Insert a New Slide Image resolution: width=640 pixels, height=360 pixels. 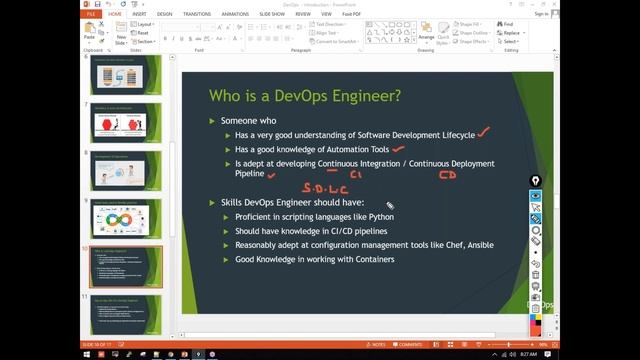(x=121, y=33)
